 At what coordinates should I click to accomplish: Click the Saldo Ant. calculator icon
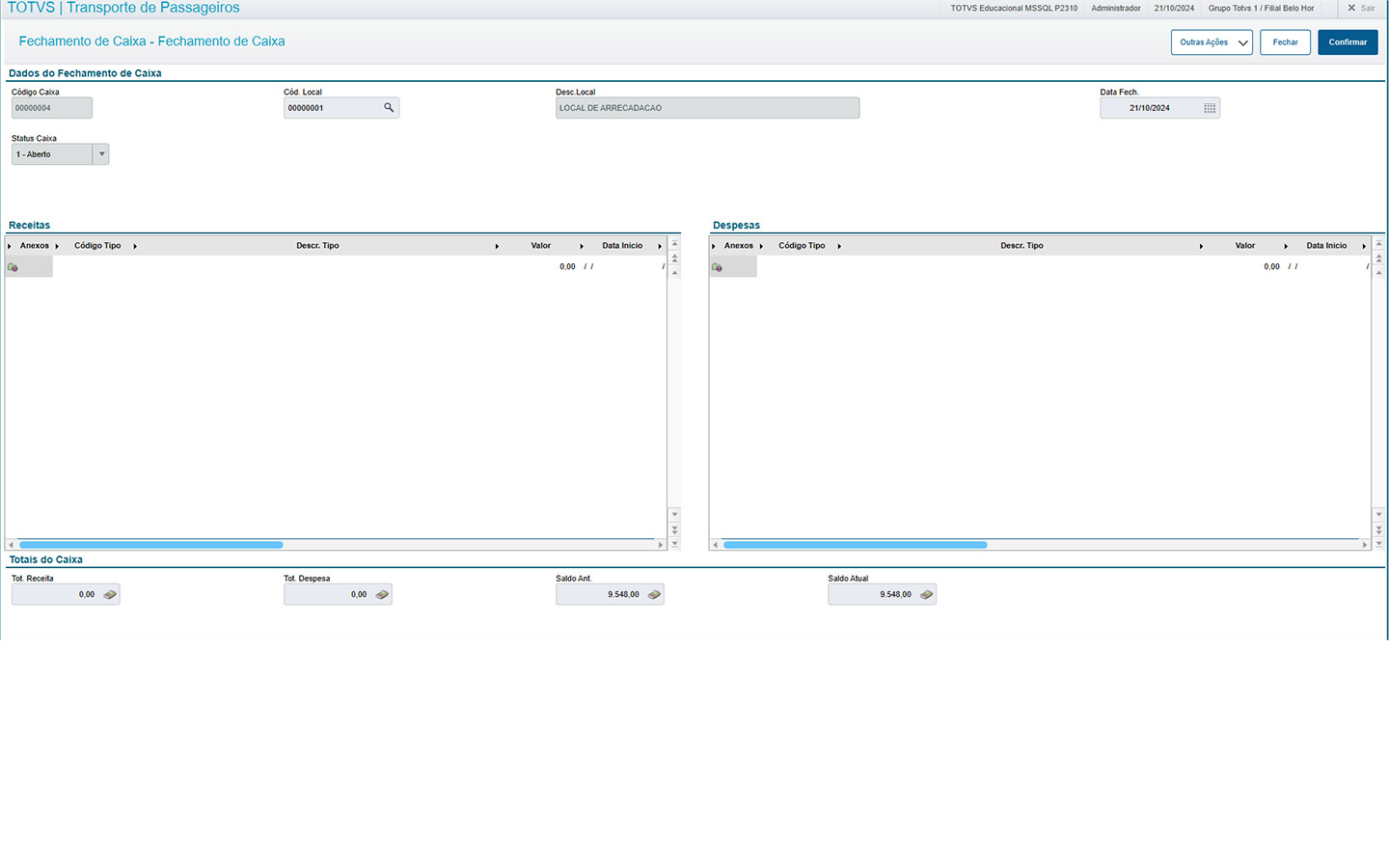[654, 595]
